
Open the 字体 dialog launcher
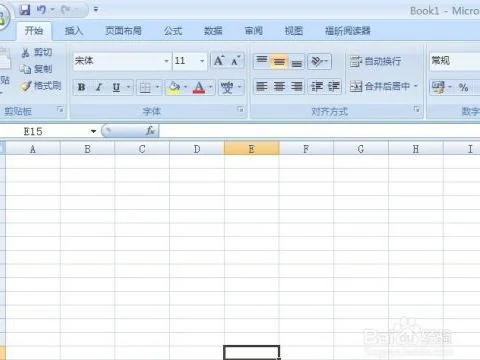[240, 109]
